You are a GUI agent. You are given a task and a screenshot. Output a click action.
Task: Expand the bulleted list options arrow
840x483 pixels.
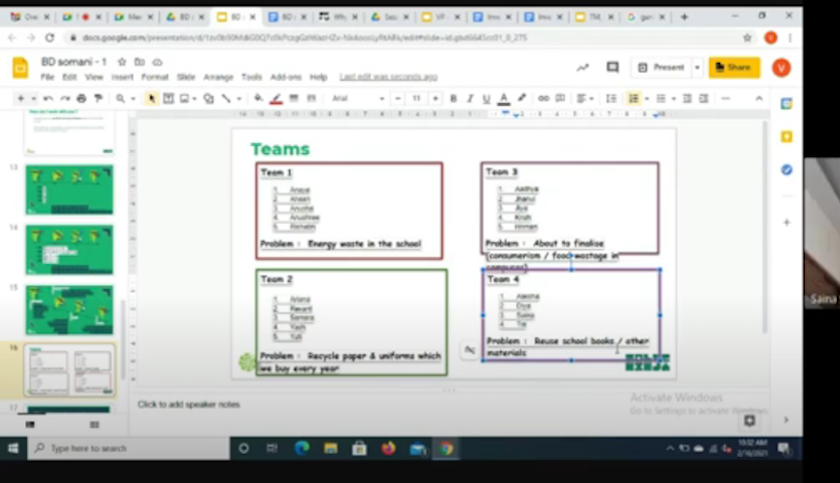click(673, 99)
